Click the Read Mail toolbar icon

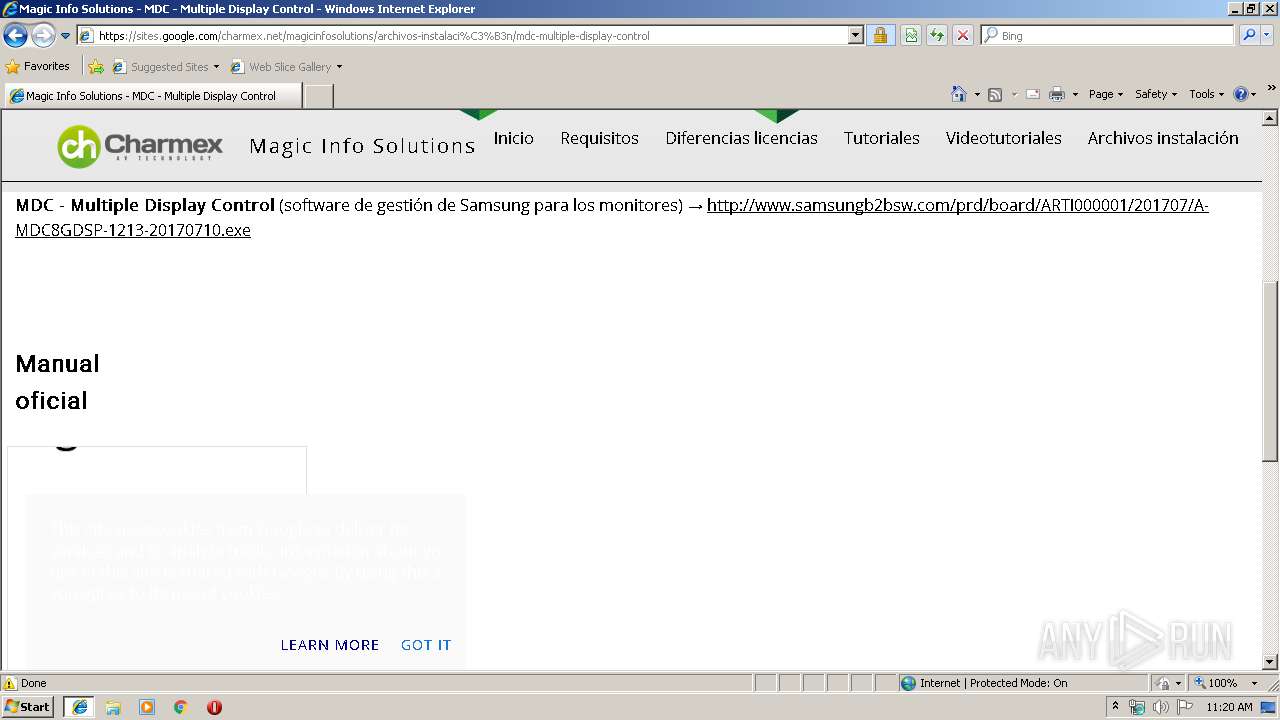point(1033,94)
